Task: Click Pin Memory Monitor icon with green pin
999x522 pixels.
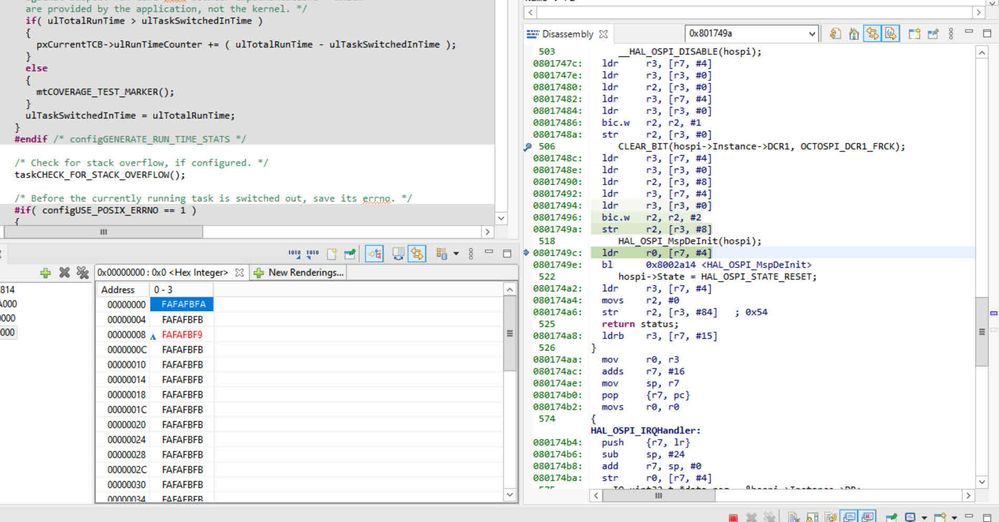Action: [x=350, y=254]
